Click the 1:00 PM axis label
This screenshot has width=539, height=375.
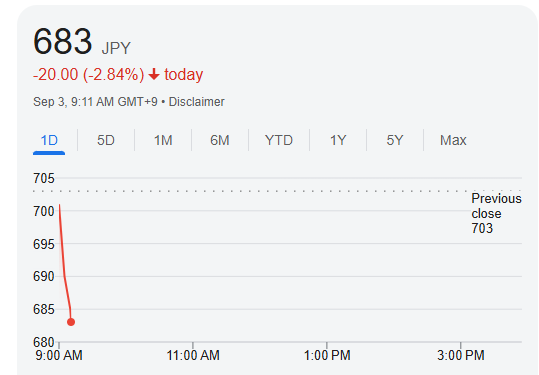(x=327, y=355)
